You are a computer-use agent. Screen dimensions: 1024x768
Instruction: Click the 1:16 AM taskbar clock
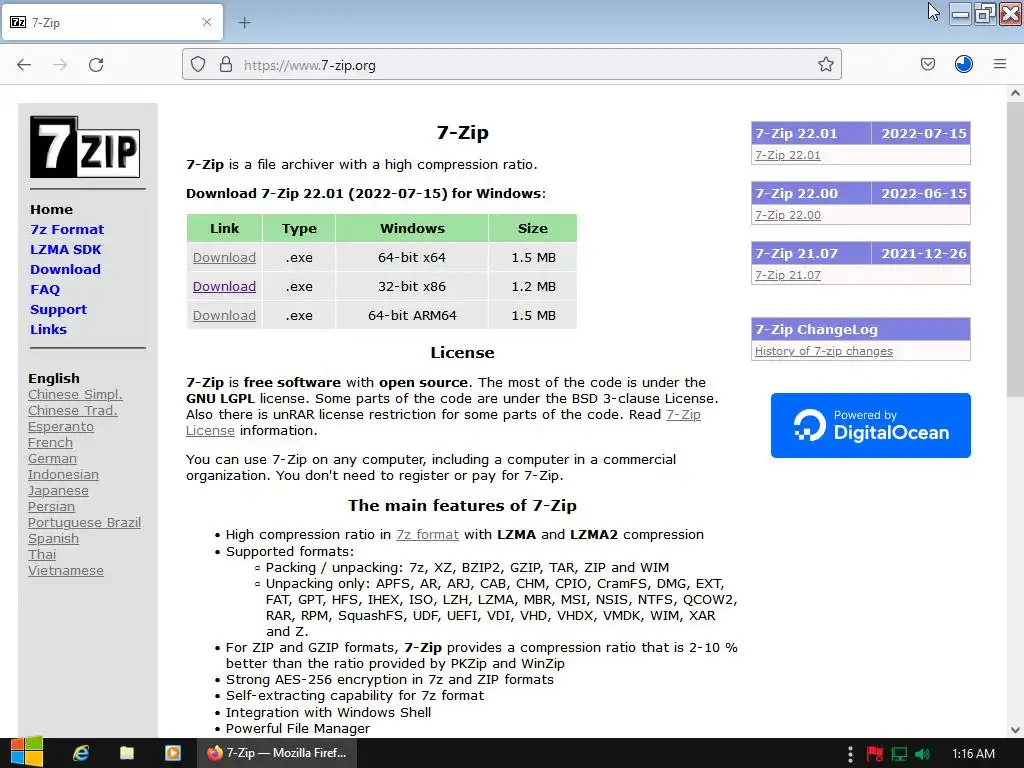tap(973, 754)
